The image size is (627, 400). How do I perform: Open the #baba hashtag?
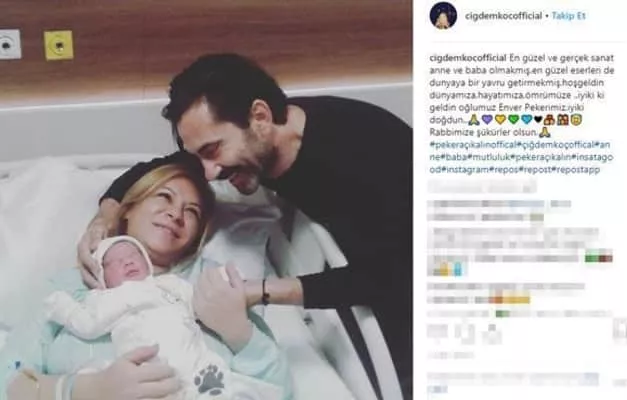(453, 157)
